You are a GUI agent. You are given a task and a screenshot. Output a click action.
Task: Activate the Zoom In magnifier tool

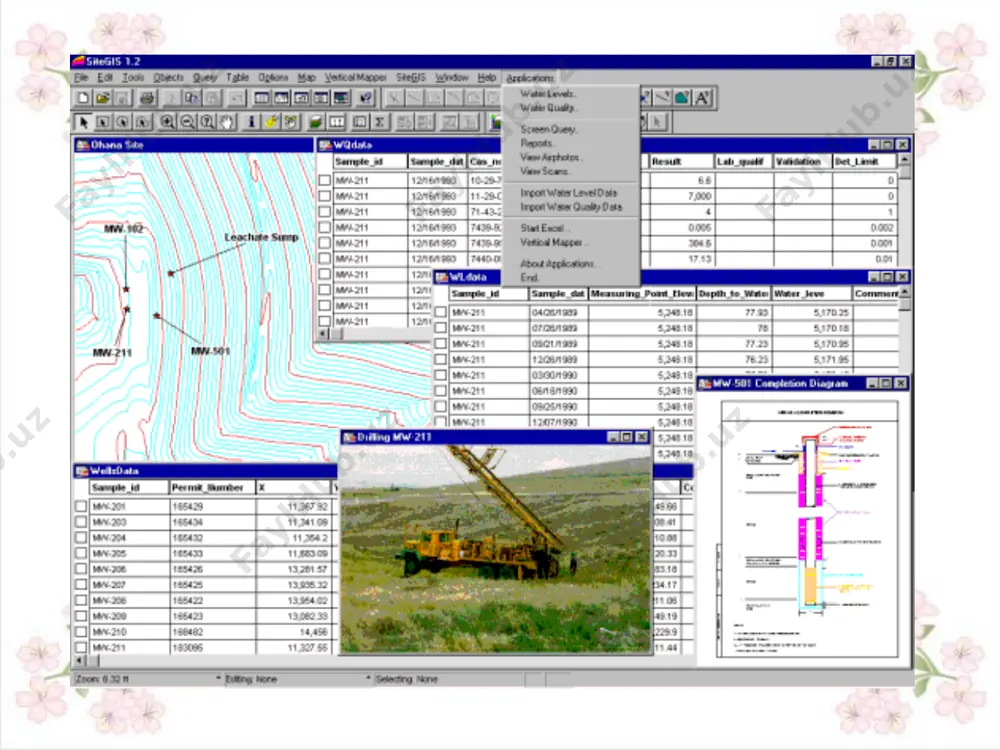click(x=167, y=122)
